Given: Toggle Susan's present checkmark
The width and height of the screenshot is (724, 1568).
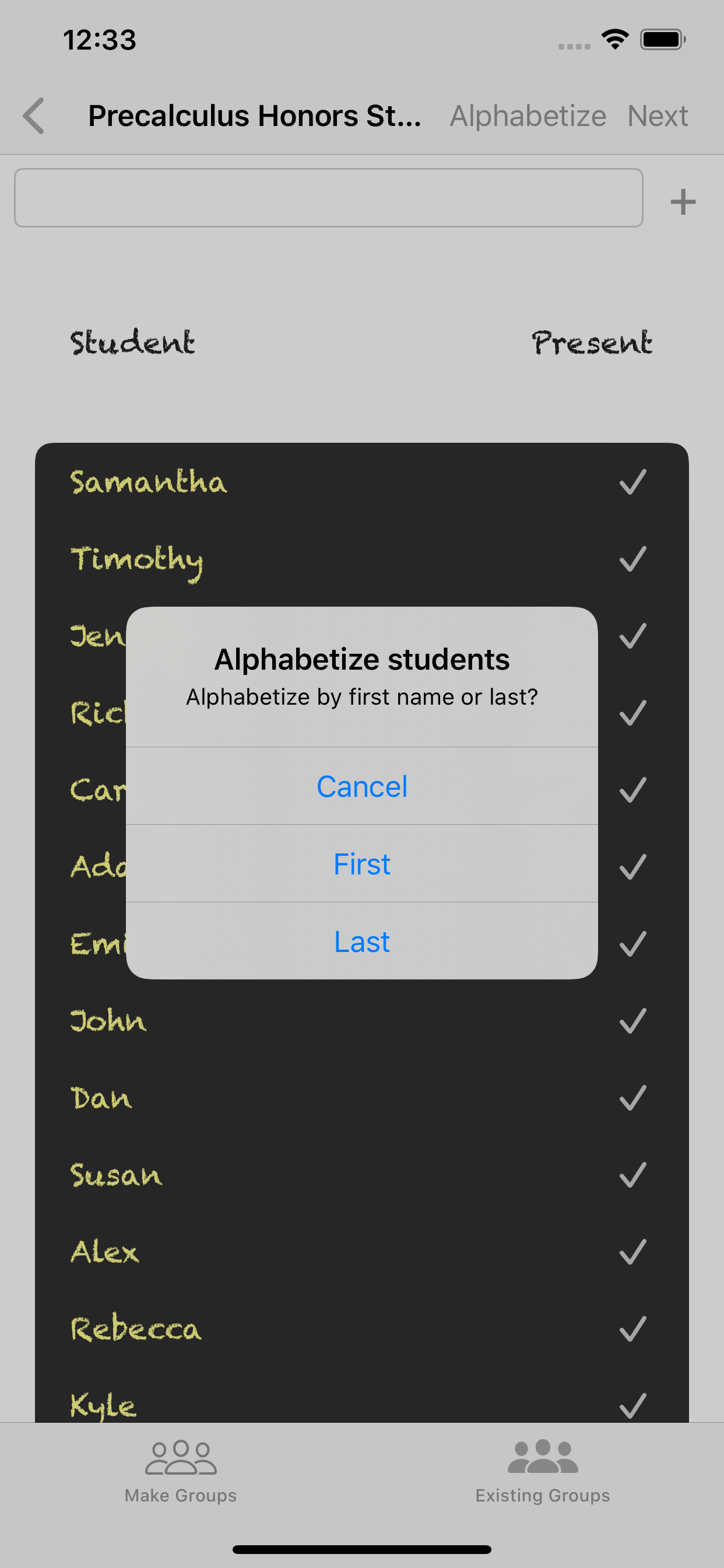Looking at the screenshot, I should tap(632, 1175).
